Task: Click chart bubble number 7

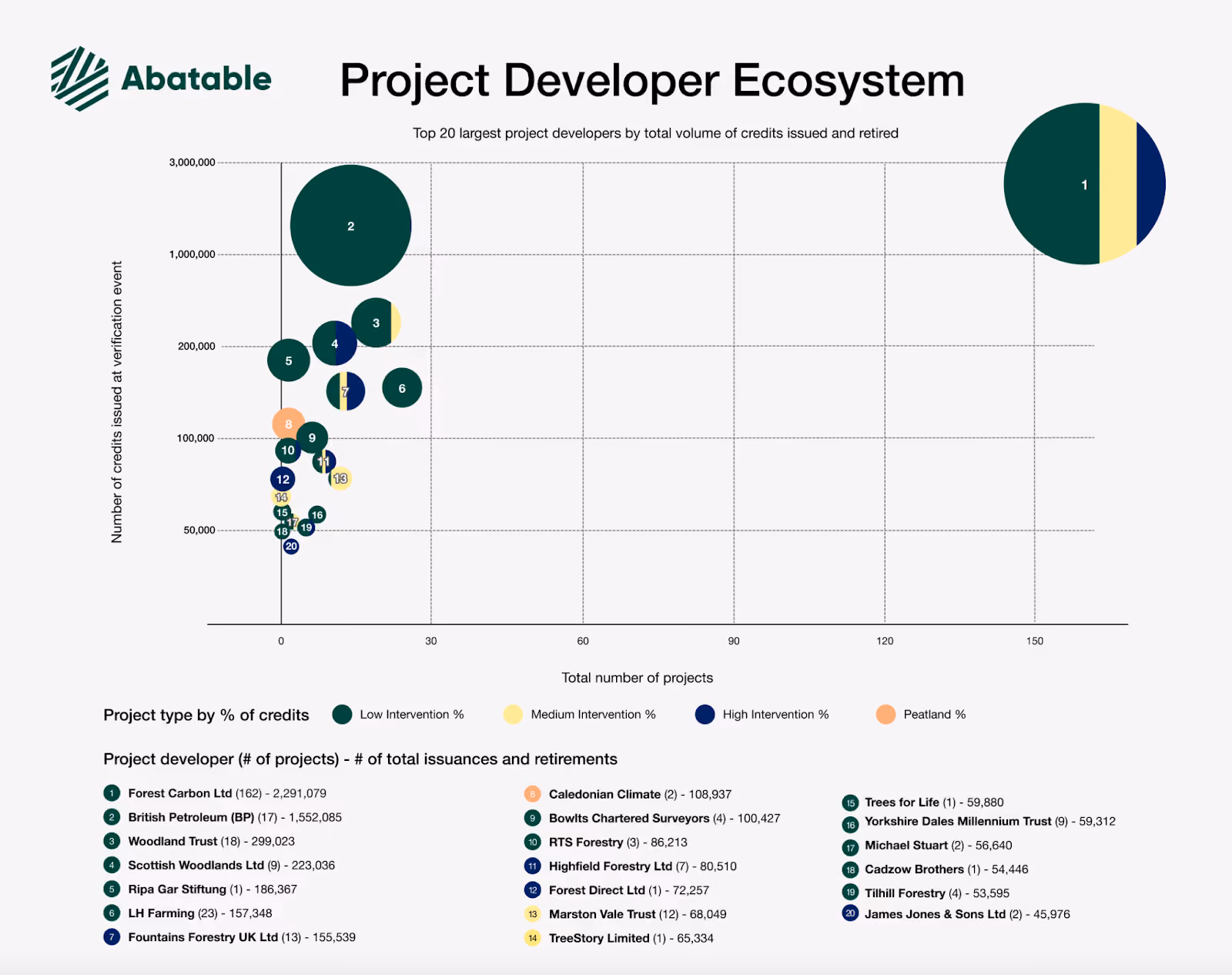Action: [346, 391]
